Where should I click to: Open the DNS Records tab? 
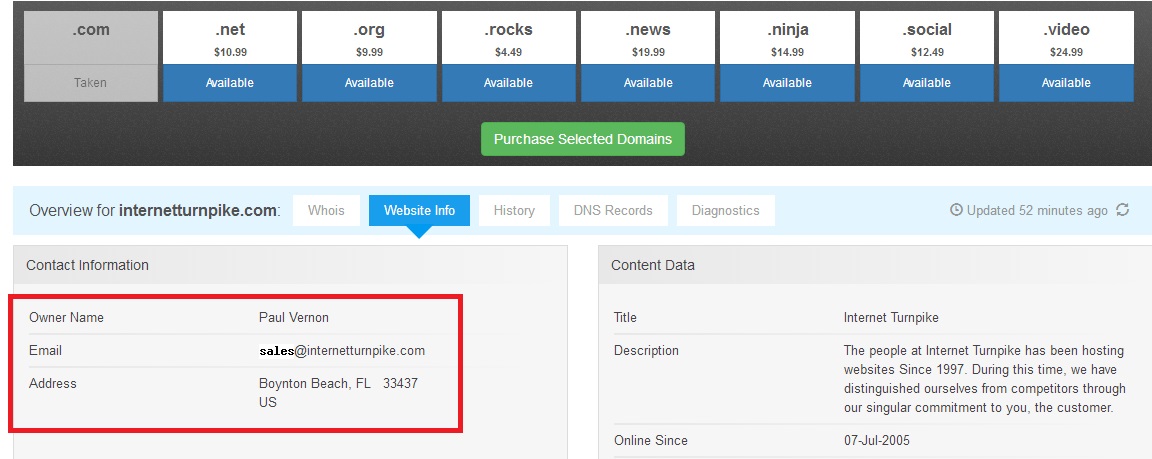[x=613, y=210]
